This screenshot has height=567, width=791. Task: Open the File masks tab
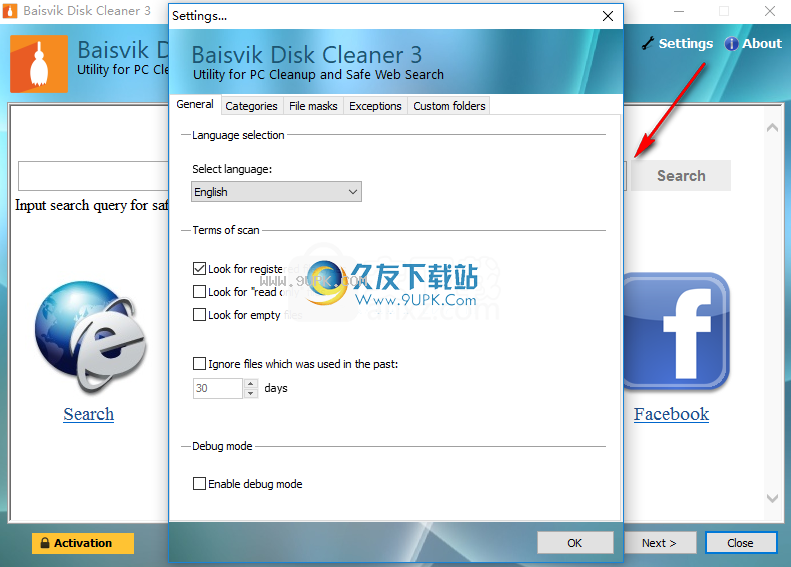(313, 106)
